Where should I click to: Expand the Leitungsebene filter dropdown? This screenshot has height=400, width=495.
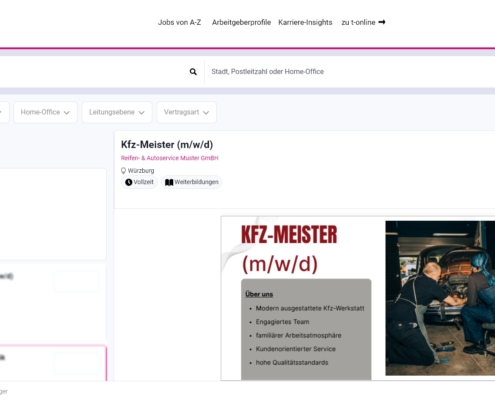pyautogui.click(x=117, y=112)
